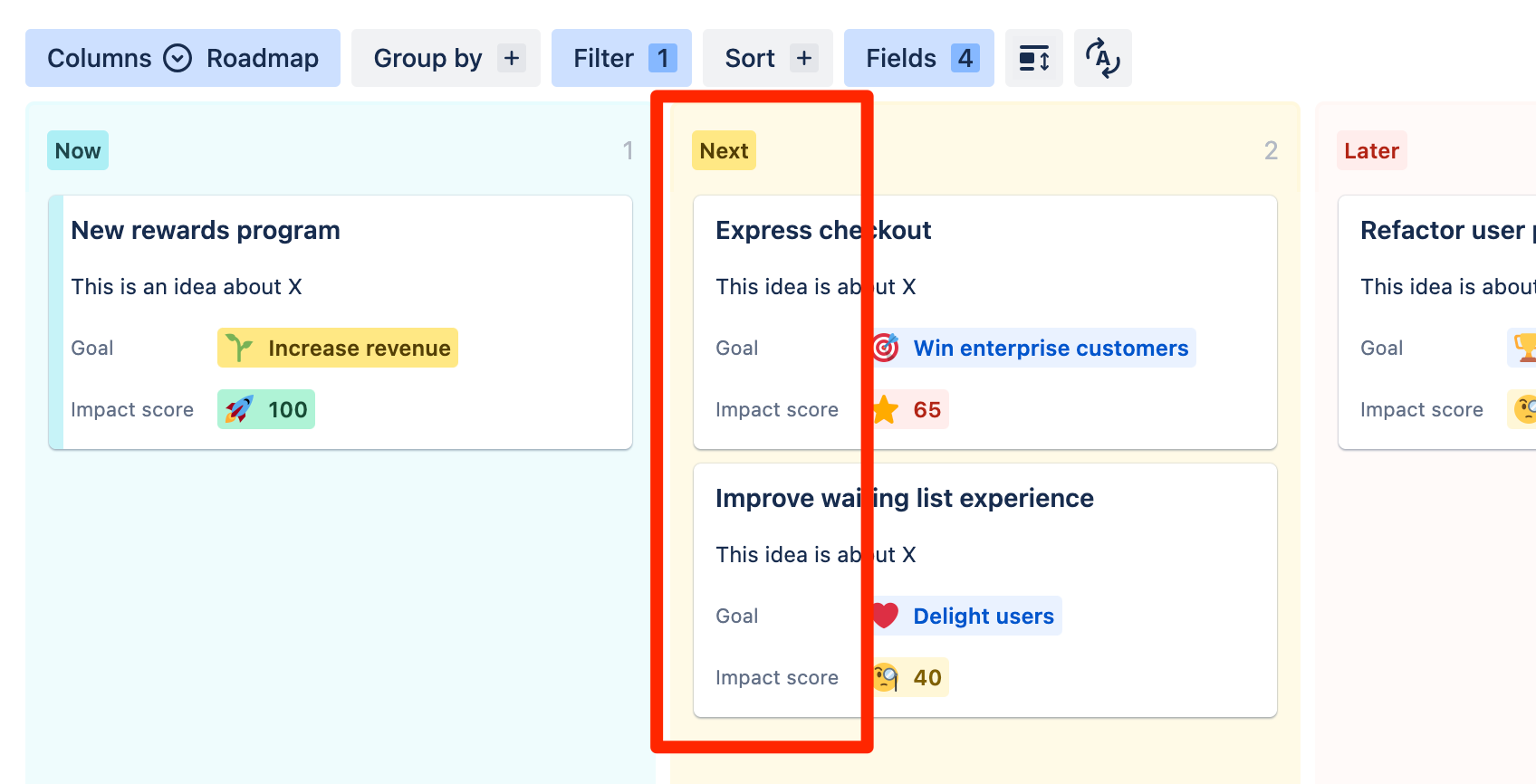This screenshot has width=1536, height=784.
Task: Click the seedling icon on Increase revenue
Action: click(239, 348)
